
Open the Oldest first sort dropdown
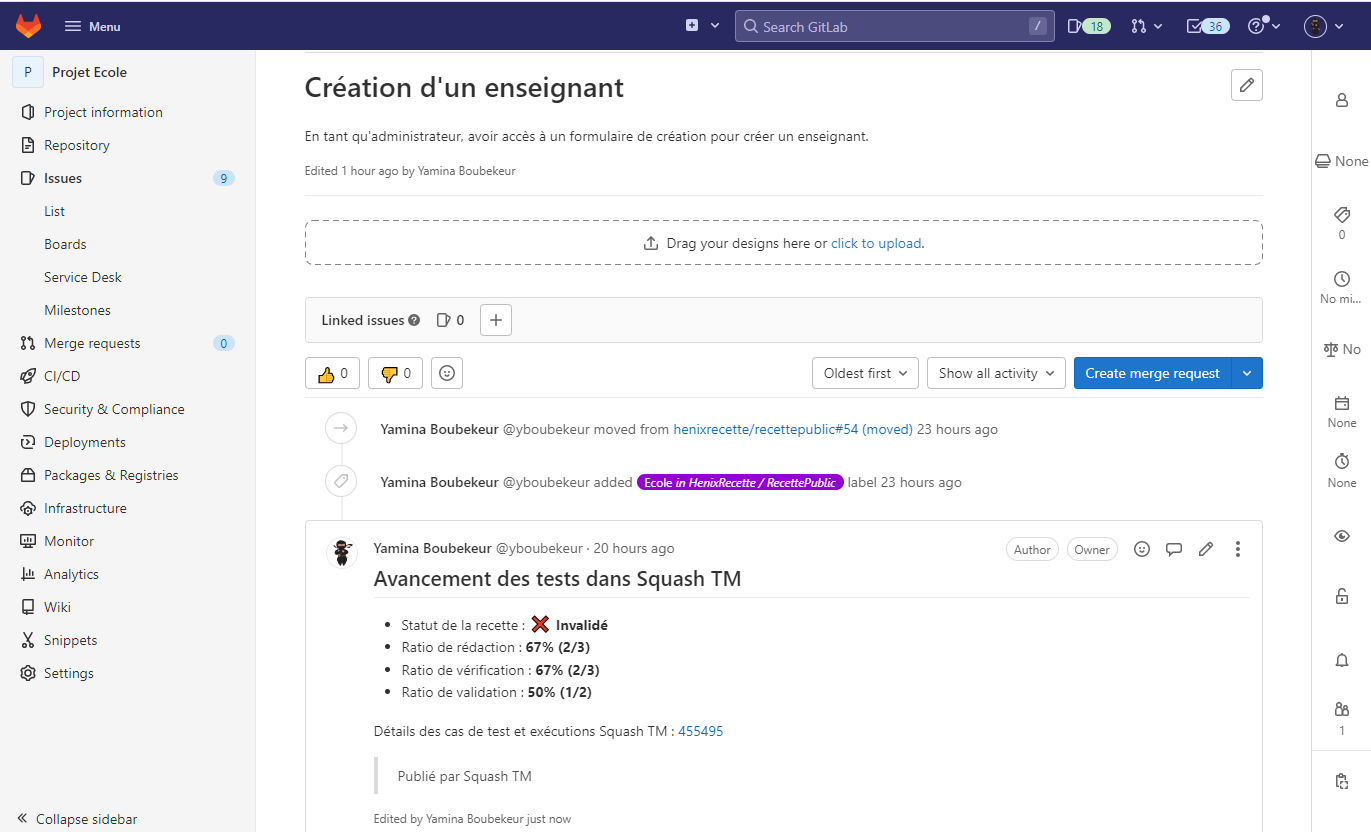[864, 372]
